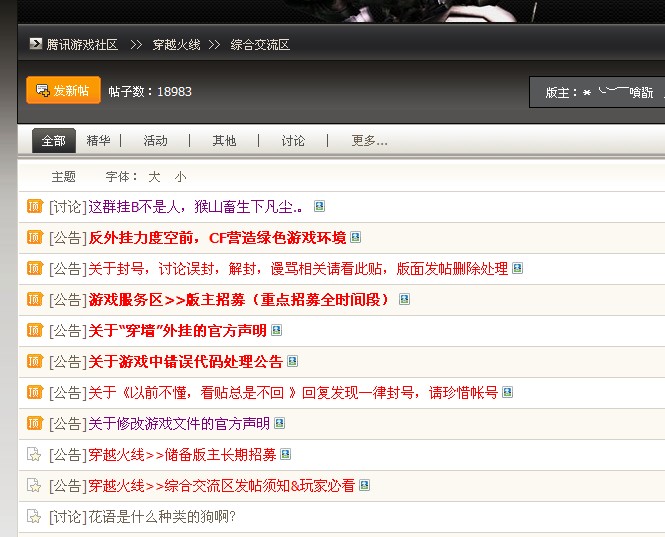Switch to the 讨论 tab
This screenshot has width=665, height=537.
point(293,140)
